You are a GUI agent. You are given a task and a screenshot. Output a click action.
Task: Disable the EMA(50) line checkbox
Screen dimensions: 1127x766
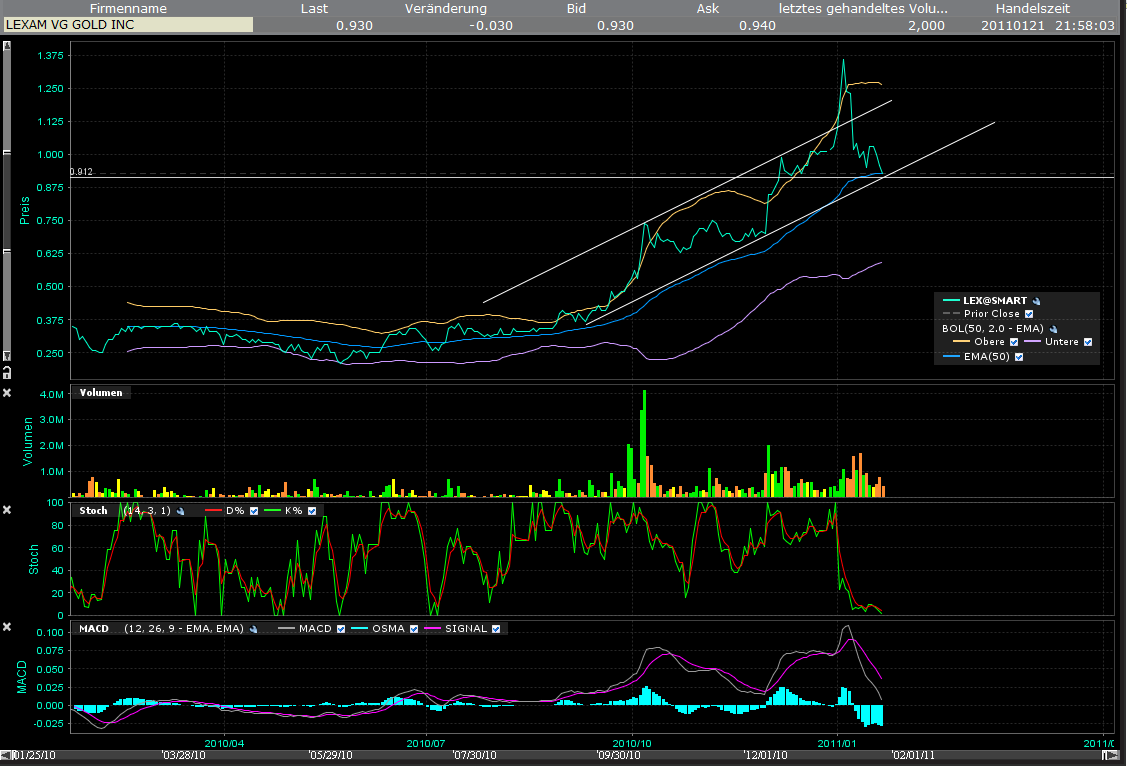pyautogui.click(x=1019, y=357)
